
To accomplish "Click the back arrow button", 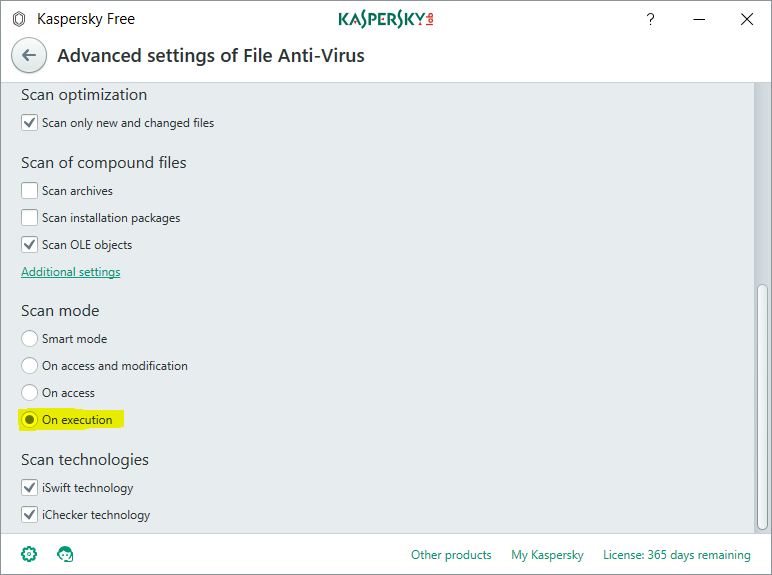I will pyautogui.click(x=29, y=56).
